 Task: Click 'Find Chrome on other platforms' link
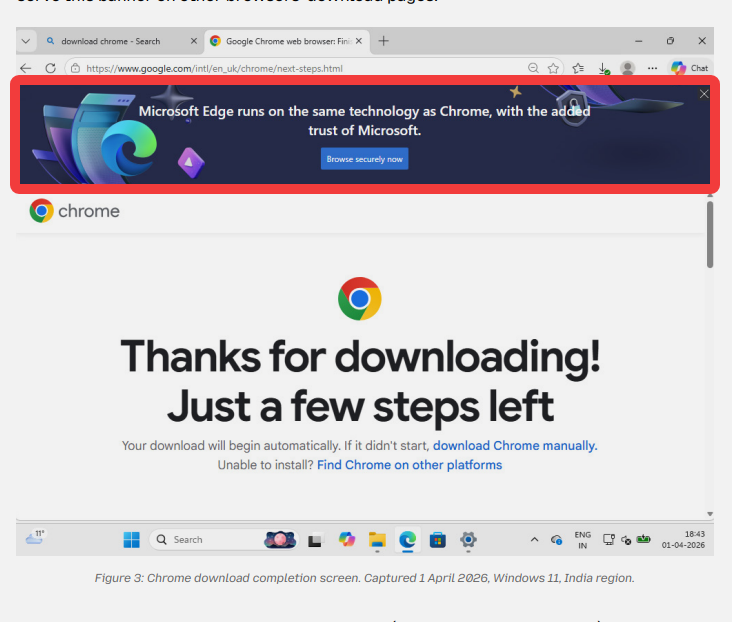point(409,465)
